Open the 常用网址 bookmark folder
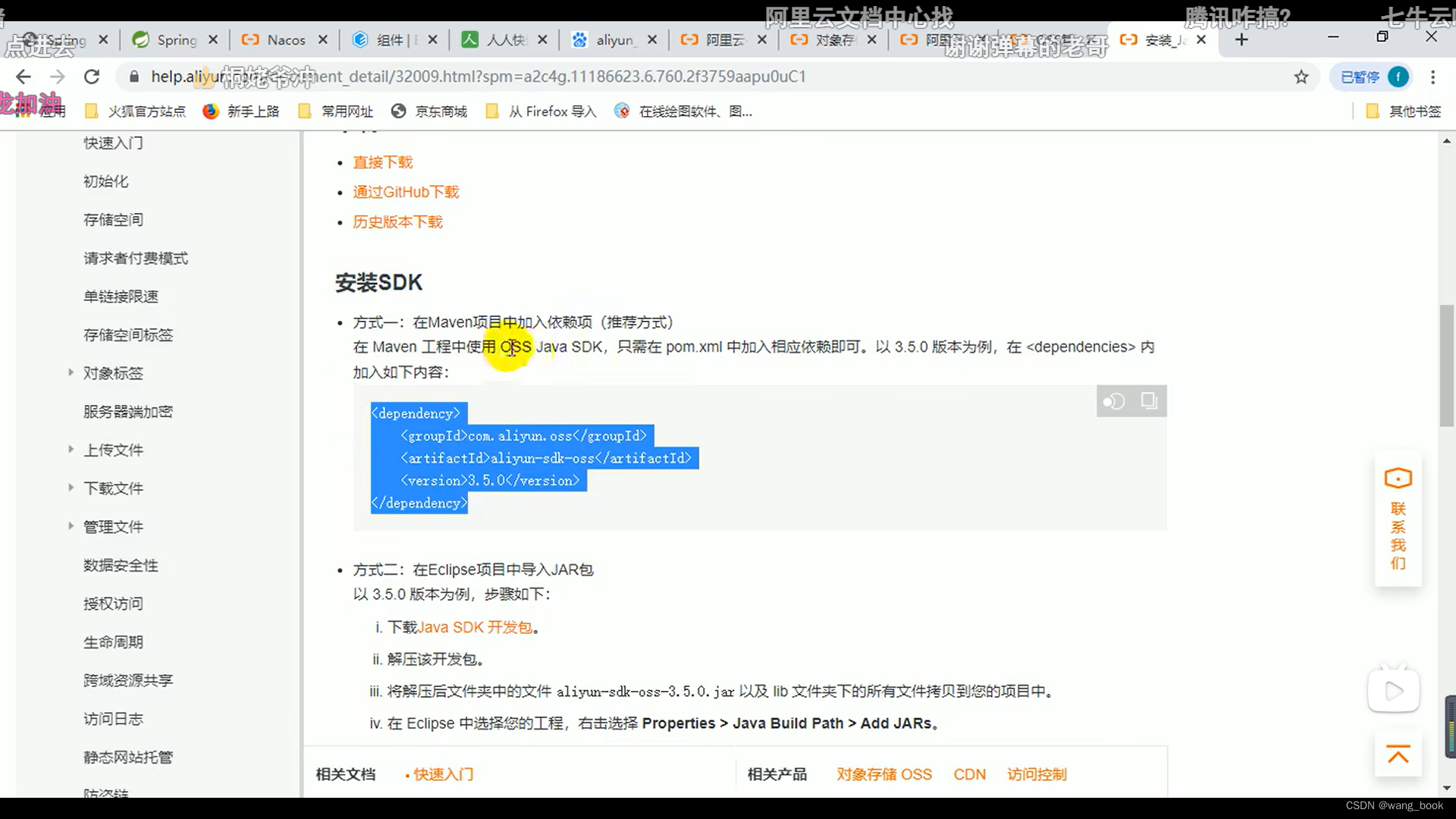 click(336, 111)
